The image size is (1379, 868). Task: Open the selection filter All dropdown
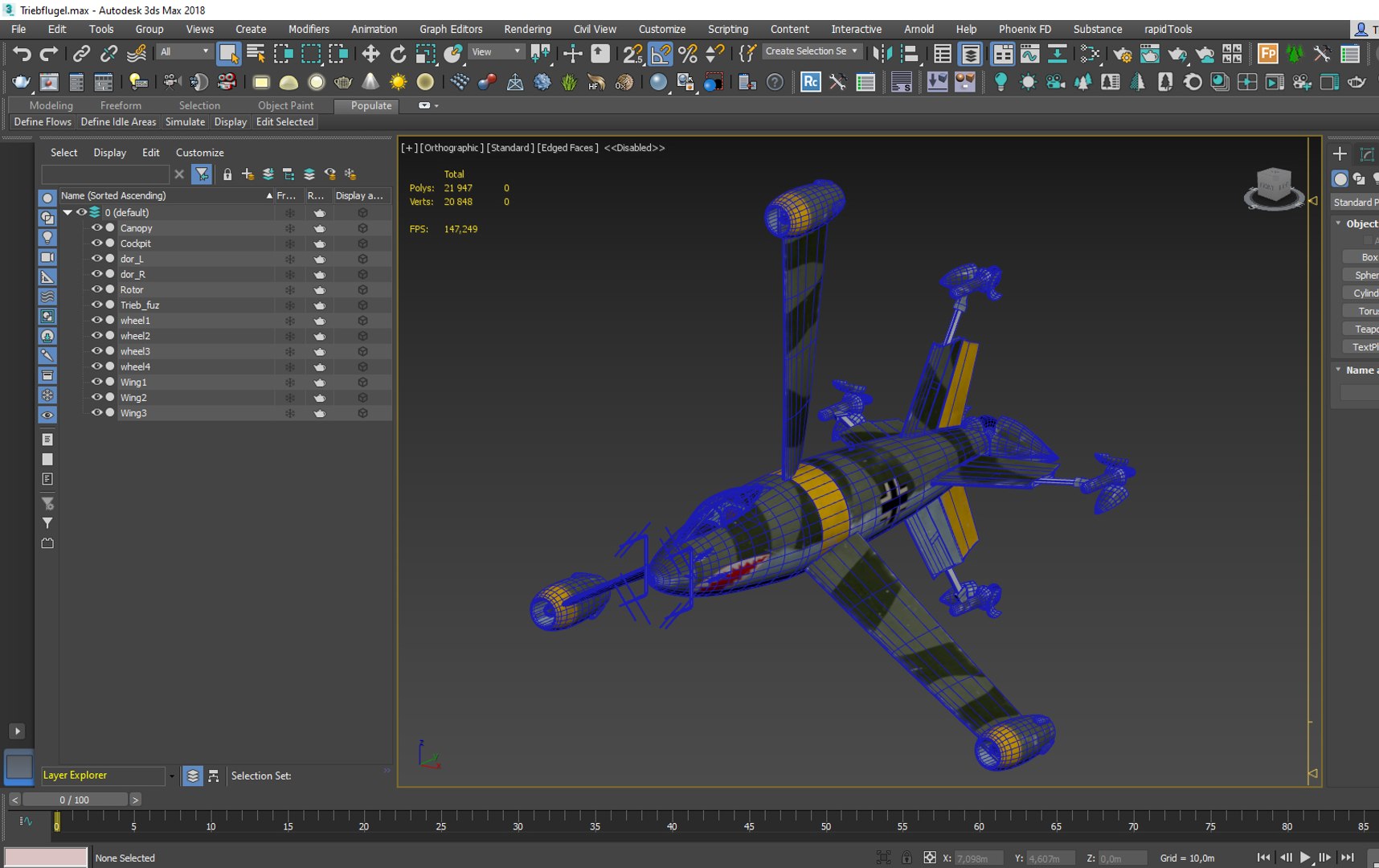tap(184, 51)
